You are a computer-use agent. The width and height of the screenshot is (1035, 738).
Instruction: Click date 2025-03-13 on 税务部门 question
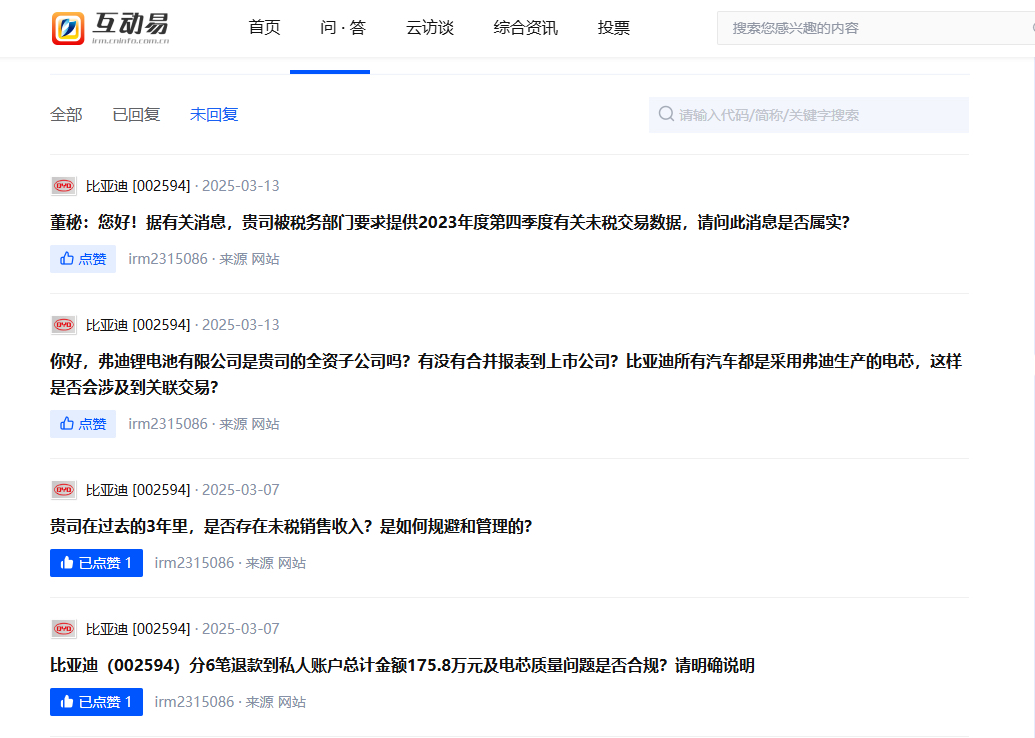click(241, 186)
